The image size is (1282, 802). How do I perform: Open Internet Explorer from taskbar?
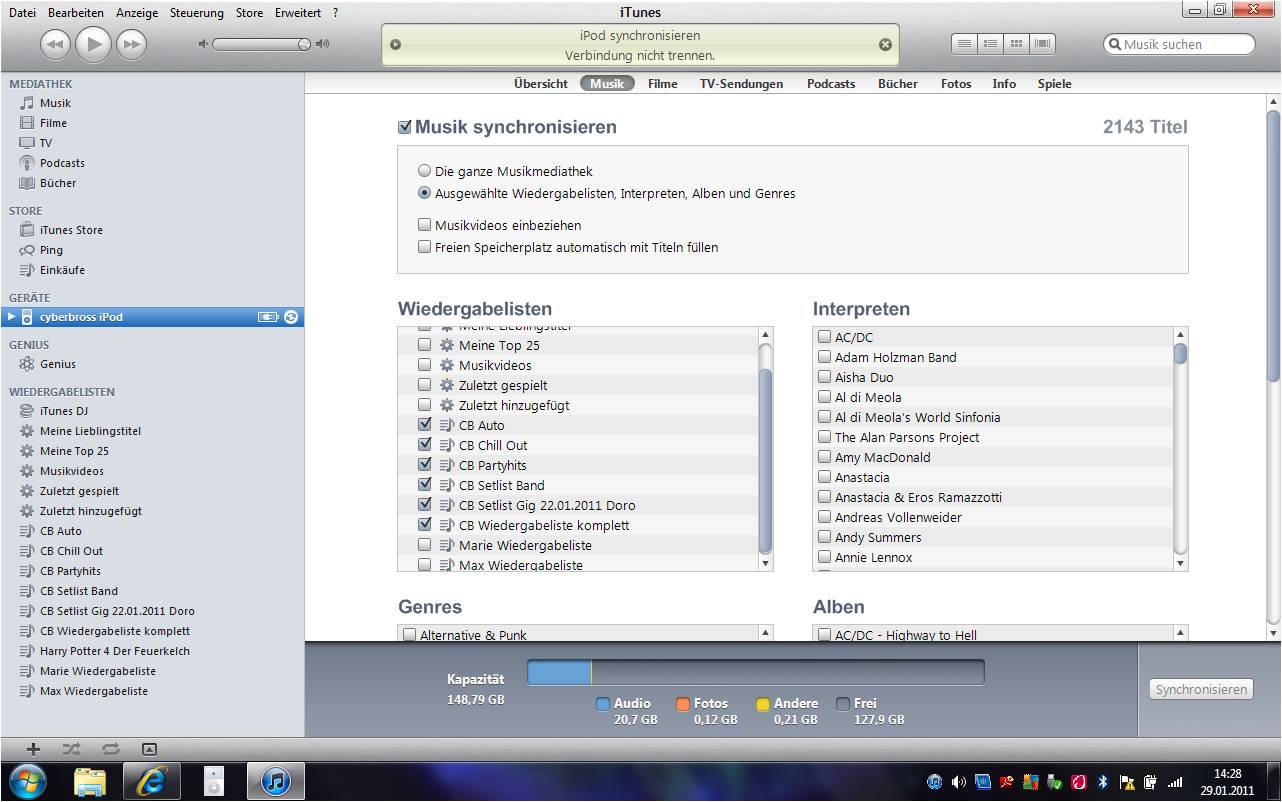pos(150,781)
